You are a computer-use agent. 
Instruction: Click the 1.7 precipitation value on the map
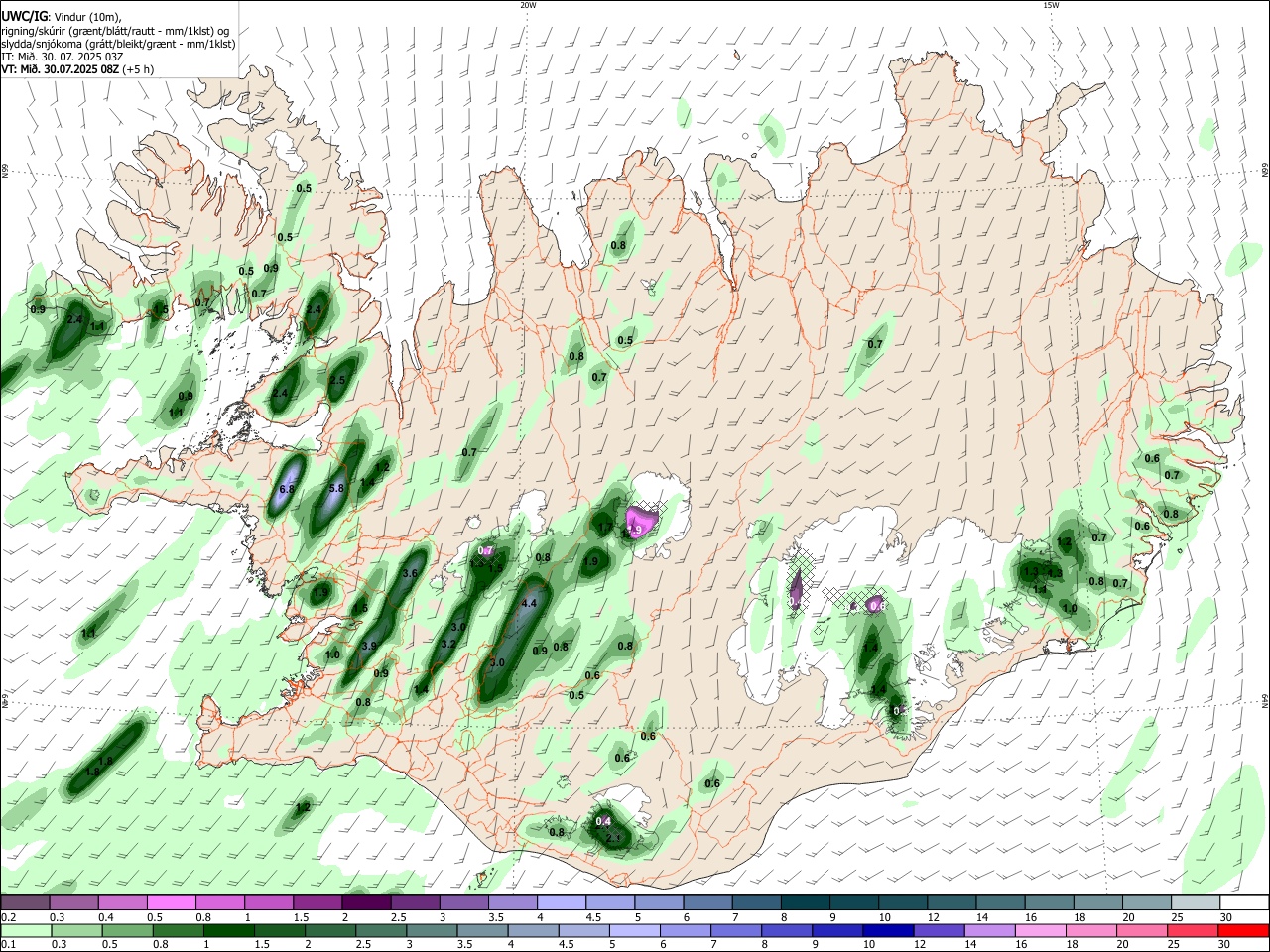tap(605, 528)
